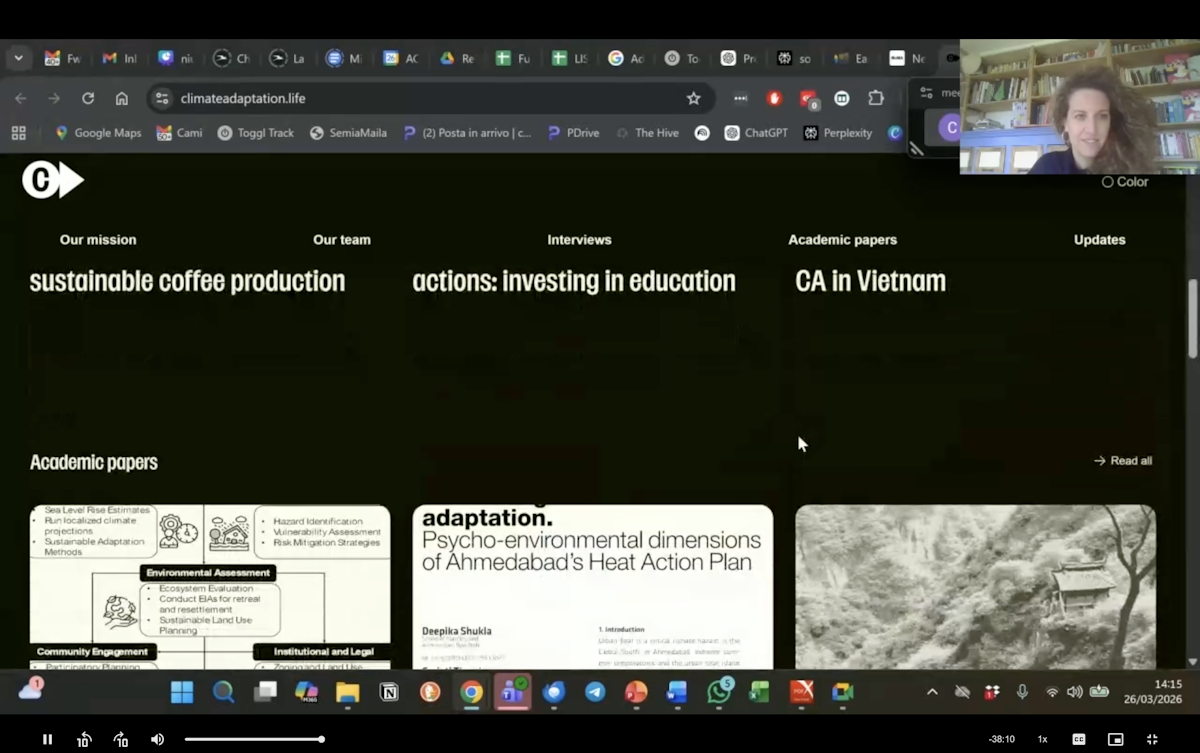Mute the video player volume
Viewport: 1200px width, 753px height.
157,739
